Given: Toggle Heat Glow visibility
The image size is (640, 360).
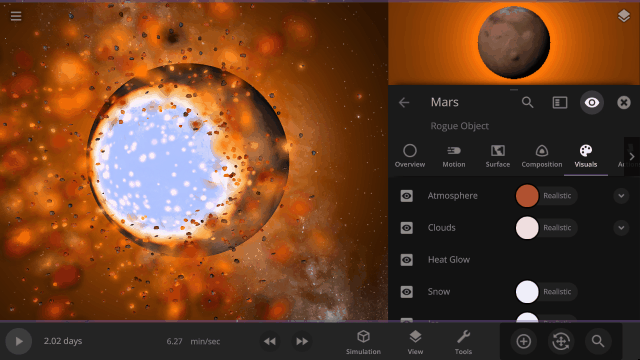Looking at the screenshot, I should click(x=406, y=260).
